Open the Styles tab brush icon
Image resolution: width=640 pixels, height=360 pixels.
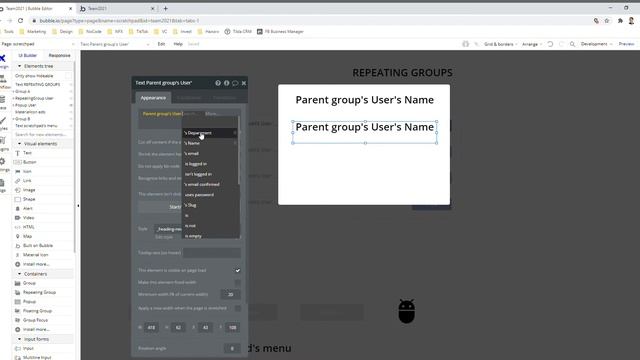3,123
